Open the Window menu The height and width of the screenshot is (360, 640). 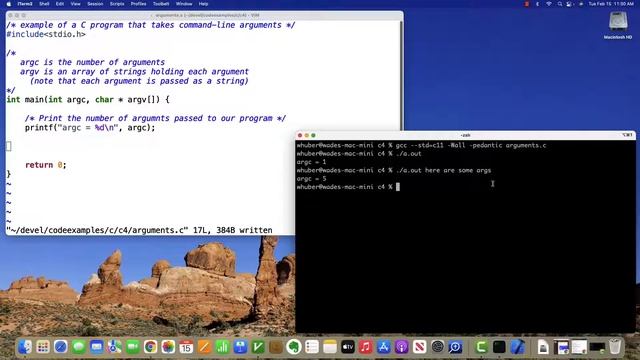point(184,4)
